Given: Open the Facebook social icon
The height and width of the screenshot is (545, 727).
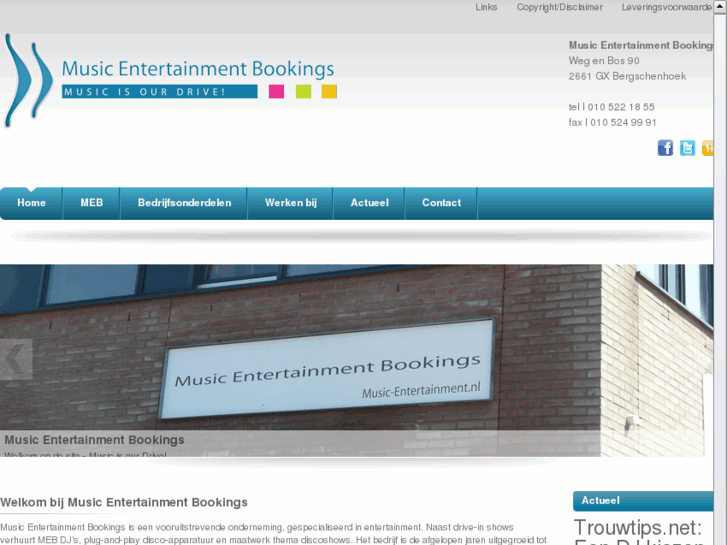Looking at the screenshot, I should pyautogui.click(x=665, y=148).
